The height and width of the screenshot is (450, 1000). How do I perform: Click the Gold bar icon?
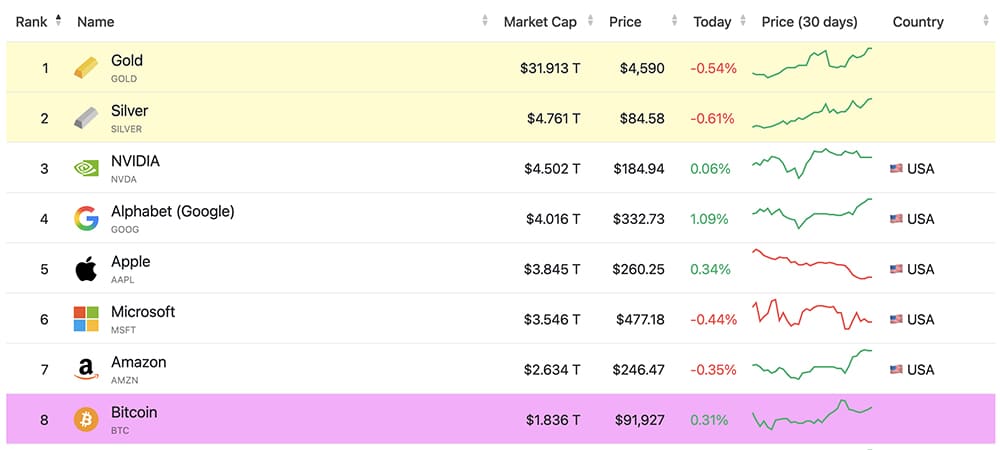click(x=87, y=68)
